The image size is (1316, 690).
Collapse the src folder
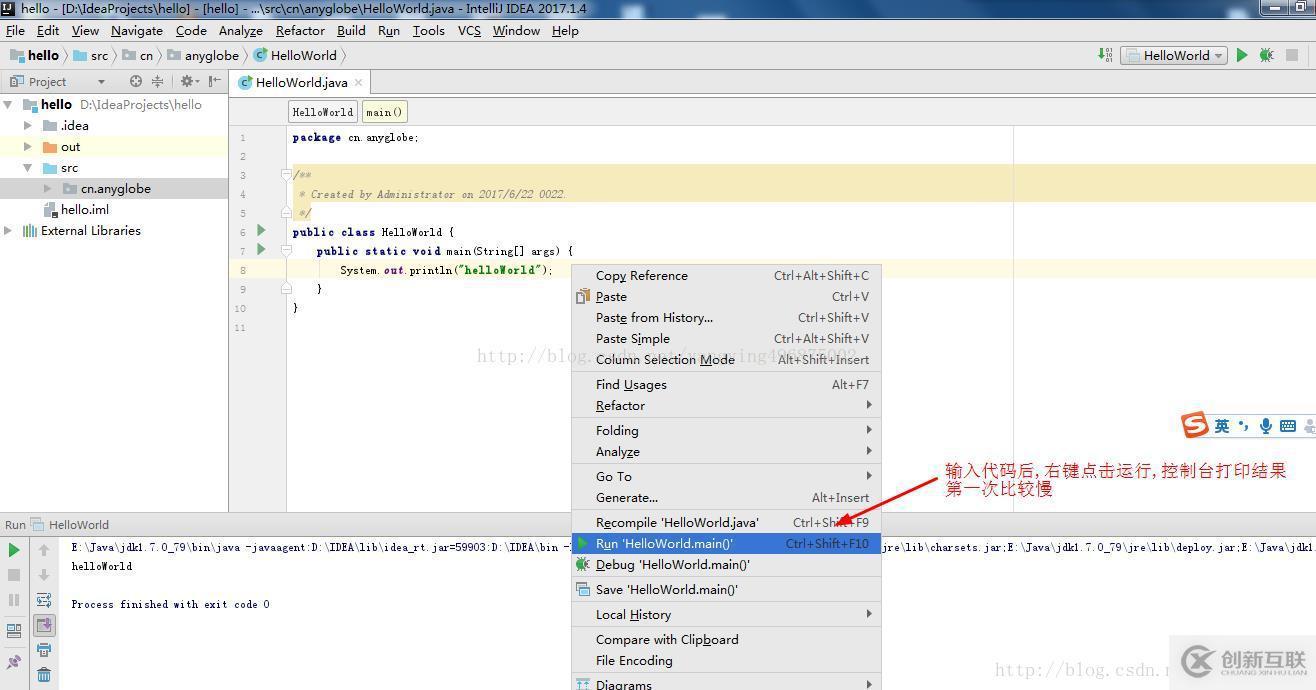click(x=28, y=167)
